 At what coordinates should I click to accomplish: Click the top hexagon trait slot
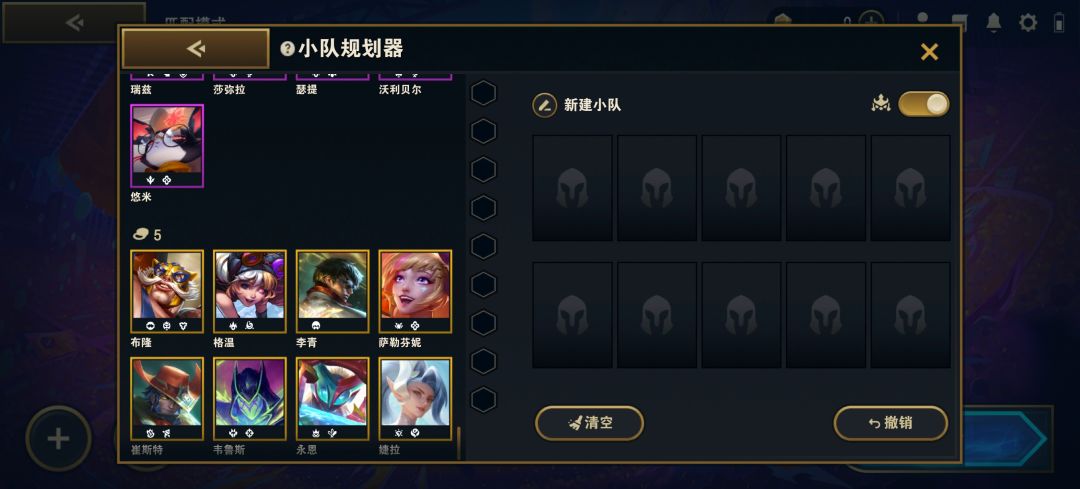click(x=484, y=93)
